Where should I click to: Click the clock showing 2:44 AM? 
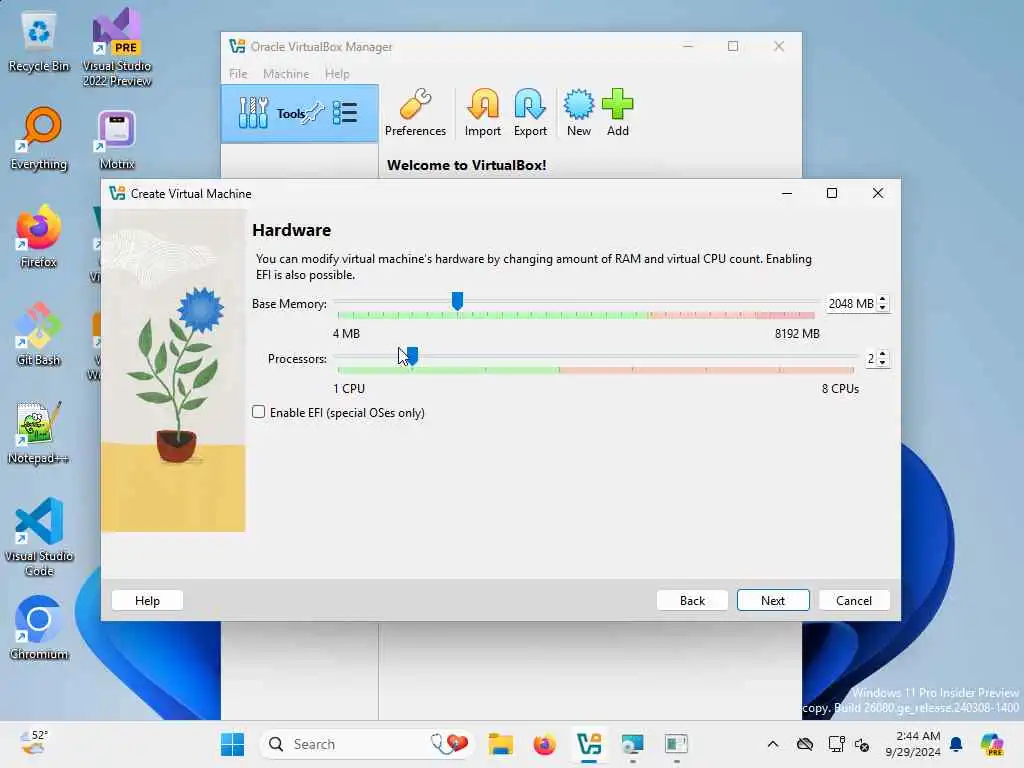[913, 744]
